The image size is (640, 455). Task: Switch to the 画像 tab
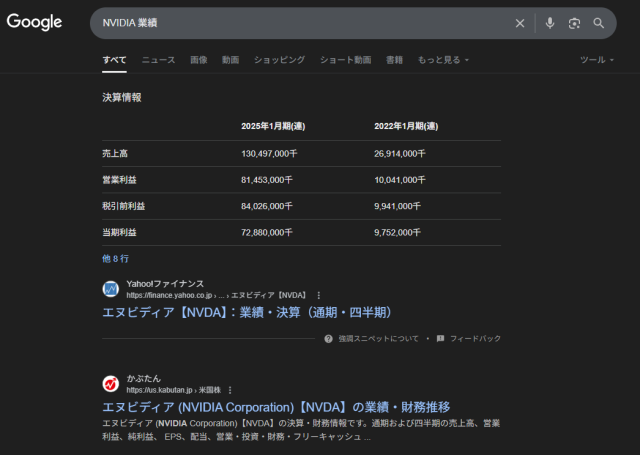point(199,60)
